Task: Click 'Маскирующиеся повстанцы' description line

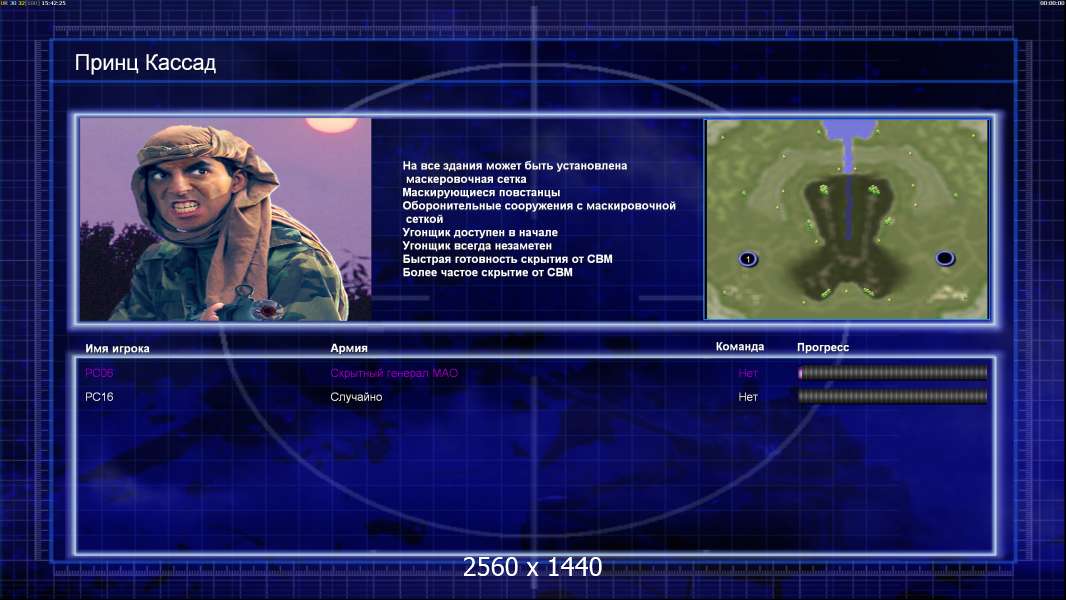Action: pos(481,192)
